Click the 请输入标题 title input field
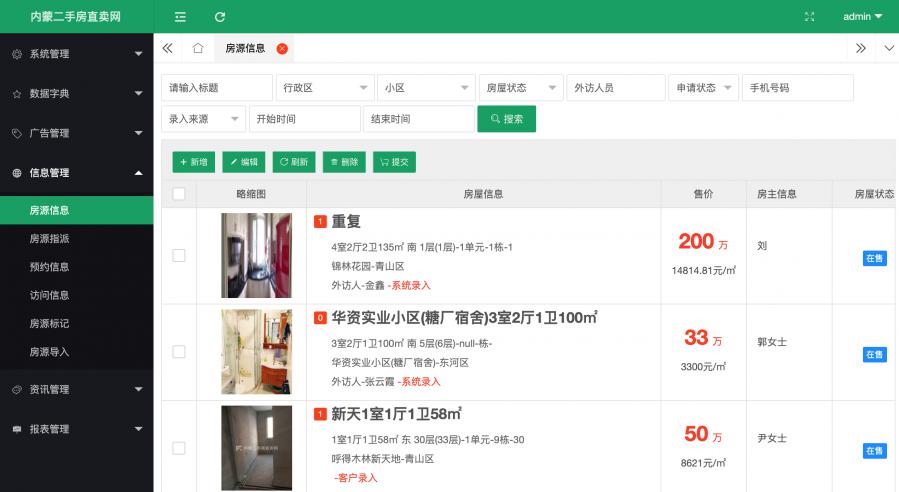The image size is (899, 492). coord(216,88)
